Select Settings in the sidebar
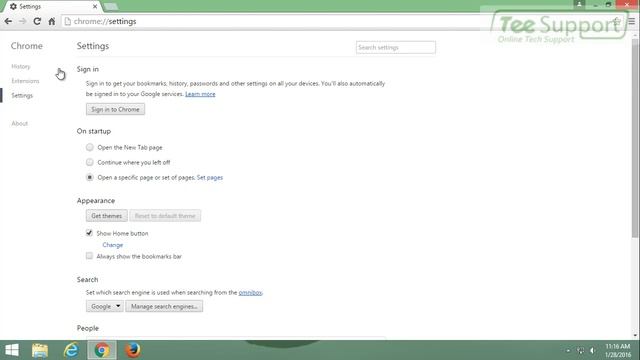640x360 pixels. pyautogui.click(x=22, y=96)
